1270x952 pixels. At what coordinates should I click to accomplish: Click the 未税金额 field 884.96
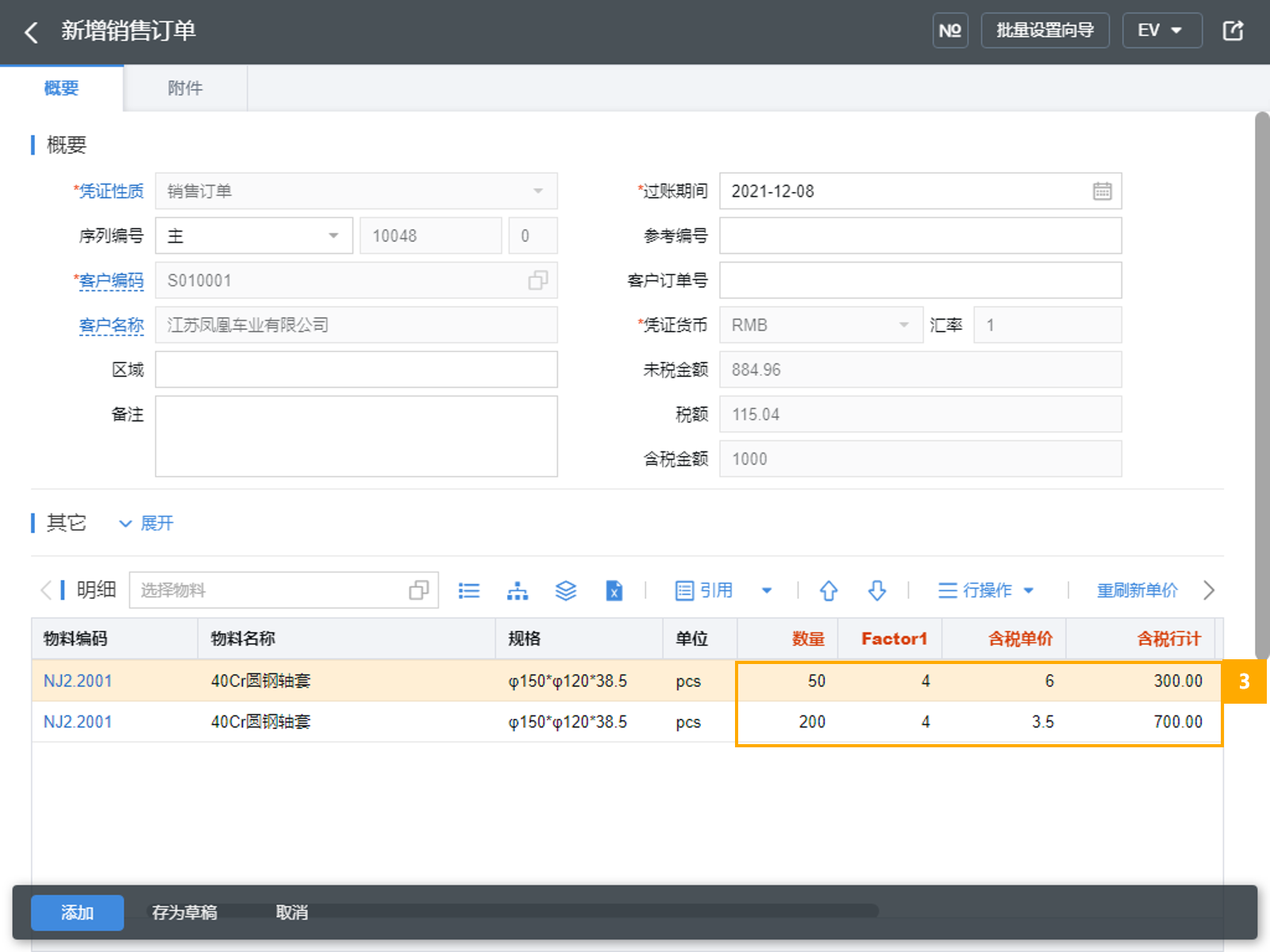point(921,370)
